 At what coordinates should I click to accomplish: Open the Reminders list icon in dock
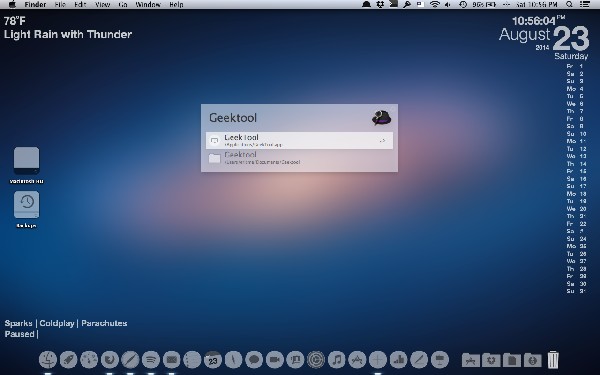tap(192, 360)
